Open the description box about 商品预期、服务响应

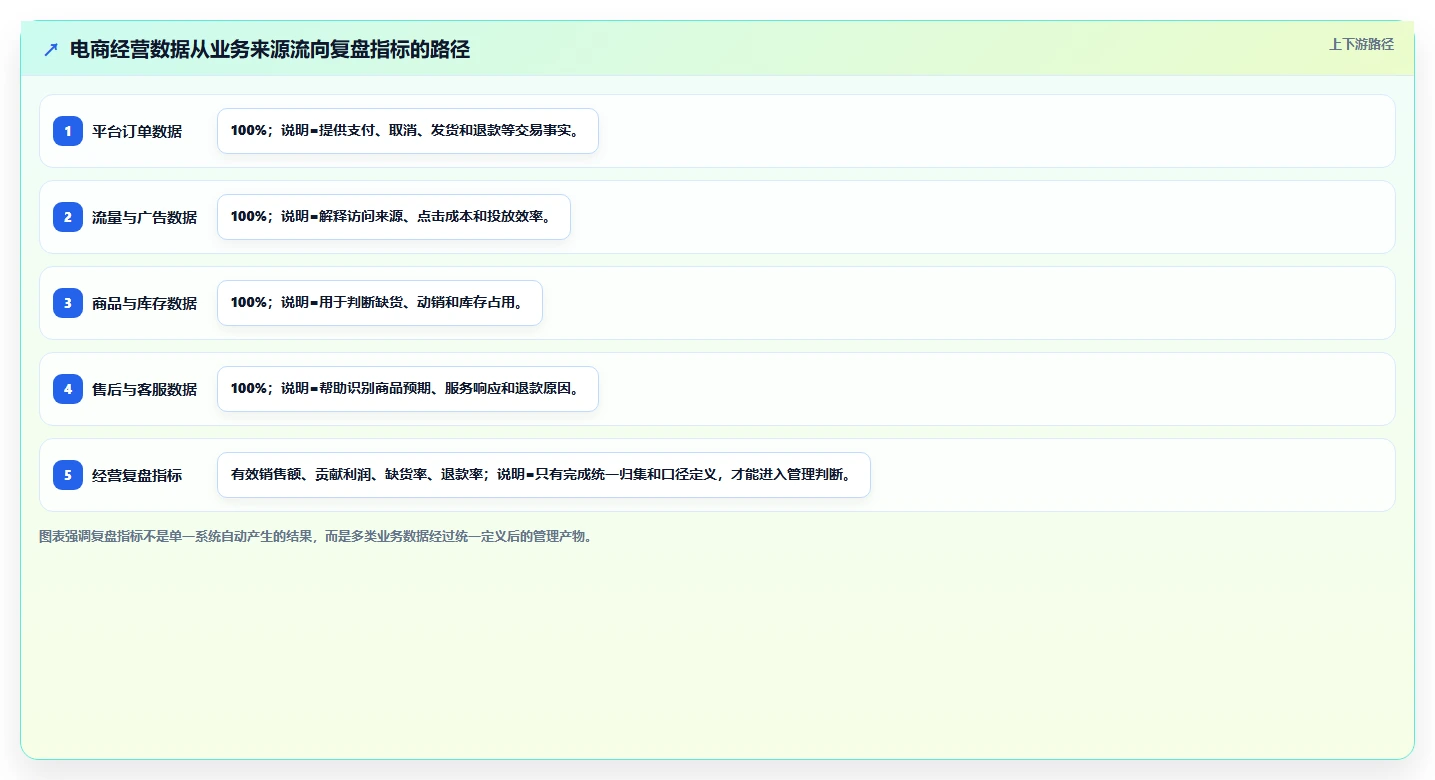pos(408,389)
